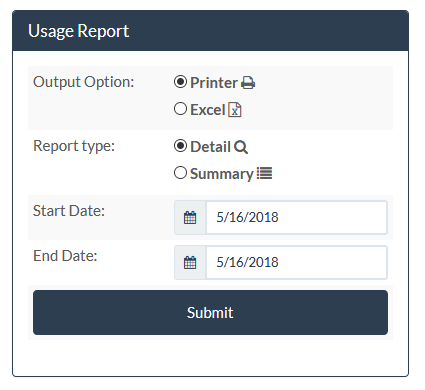Click the Excel option label text
This screenshot has width=425, height=390.
[208, 110]
